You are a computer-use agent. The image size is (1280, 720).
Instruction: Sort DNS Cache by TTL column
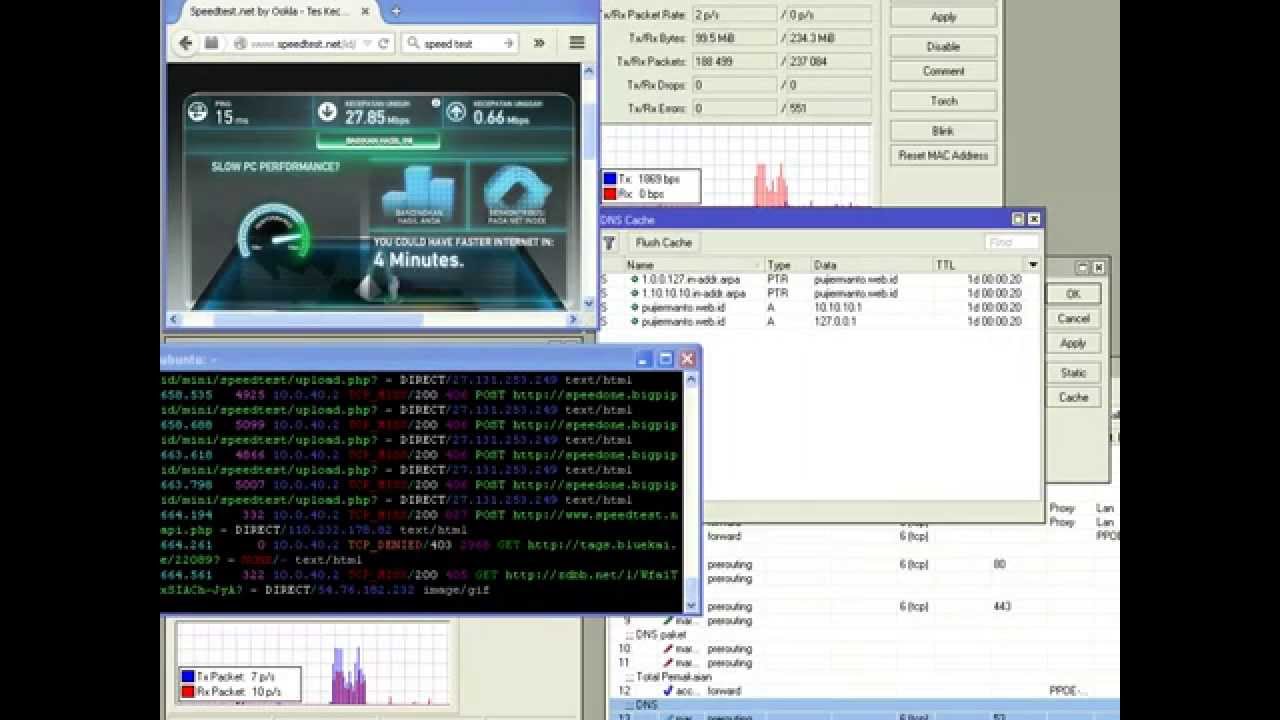point(979,265)
